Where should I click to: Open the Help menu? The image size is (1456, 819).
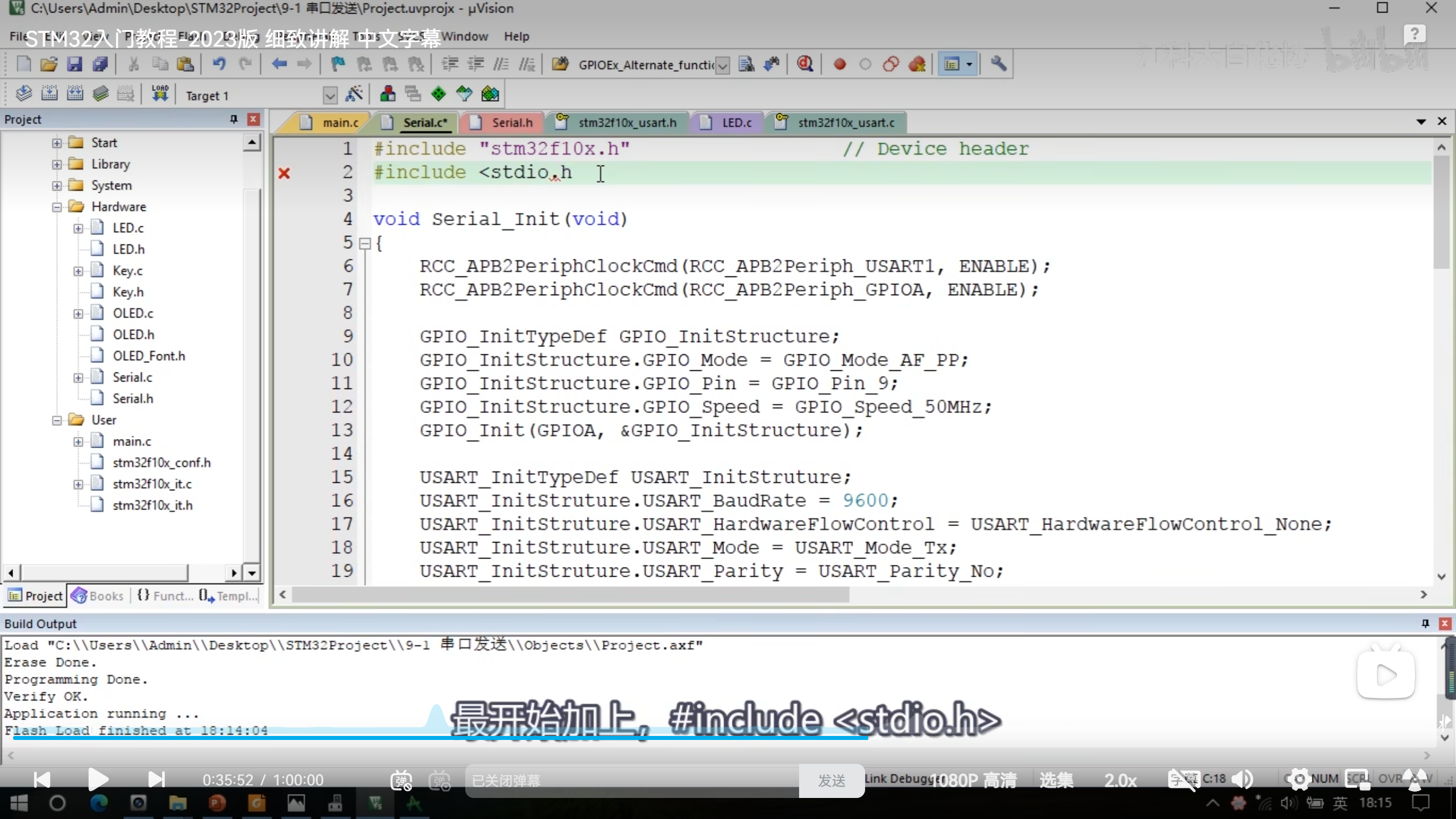coord(516,36)
